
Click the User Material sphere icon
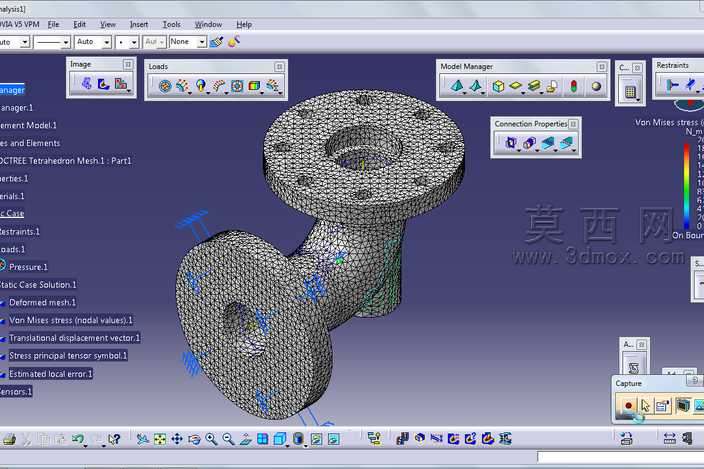tap(596, 86)
